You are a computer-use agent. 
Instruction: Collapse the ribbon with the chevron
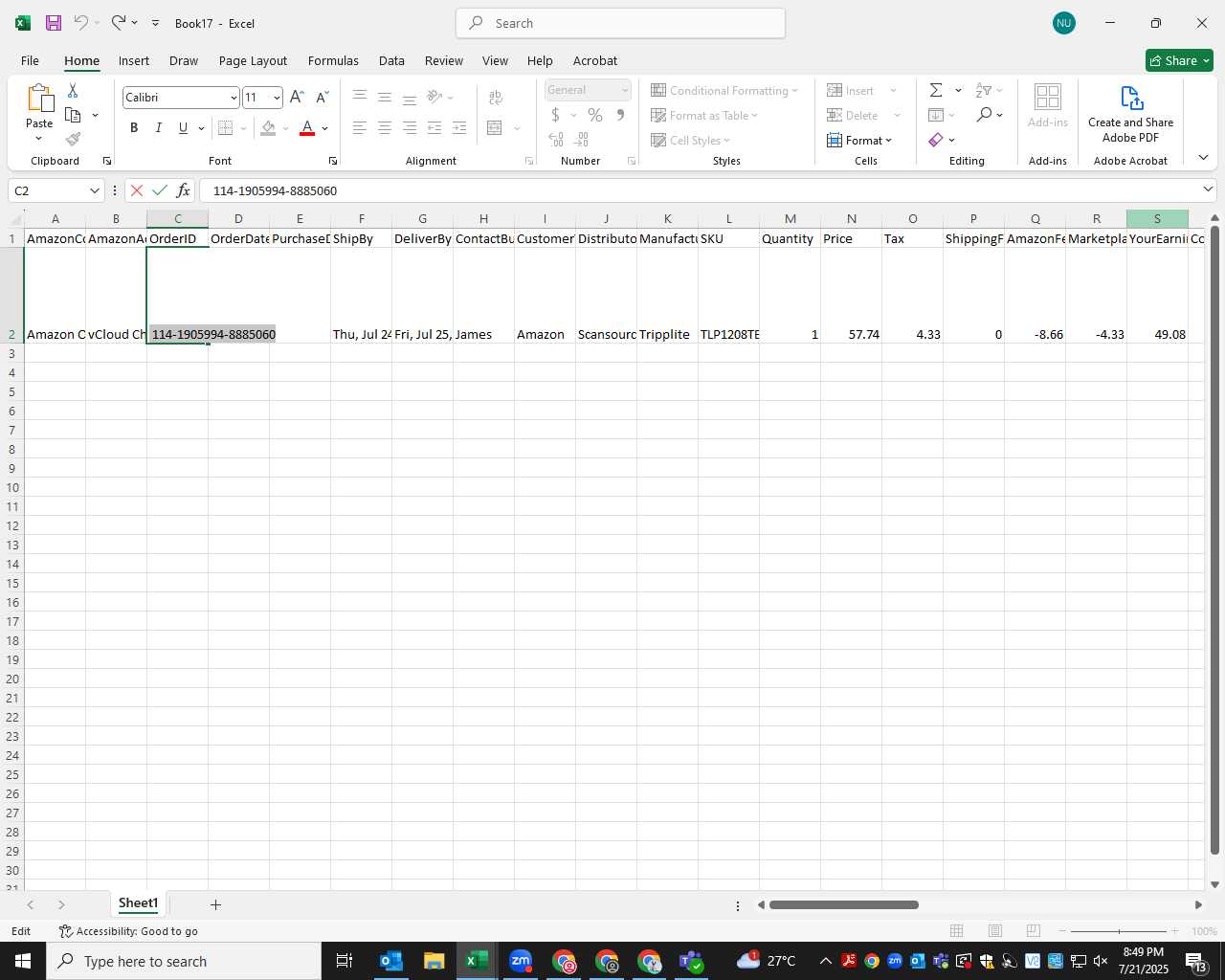[1203, 157]
